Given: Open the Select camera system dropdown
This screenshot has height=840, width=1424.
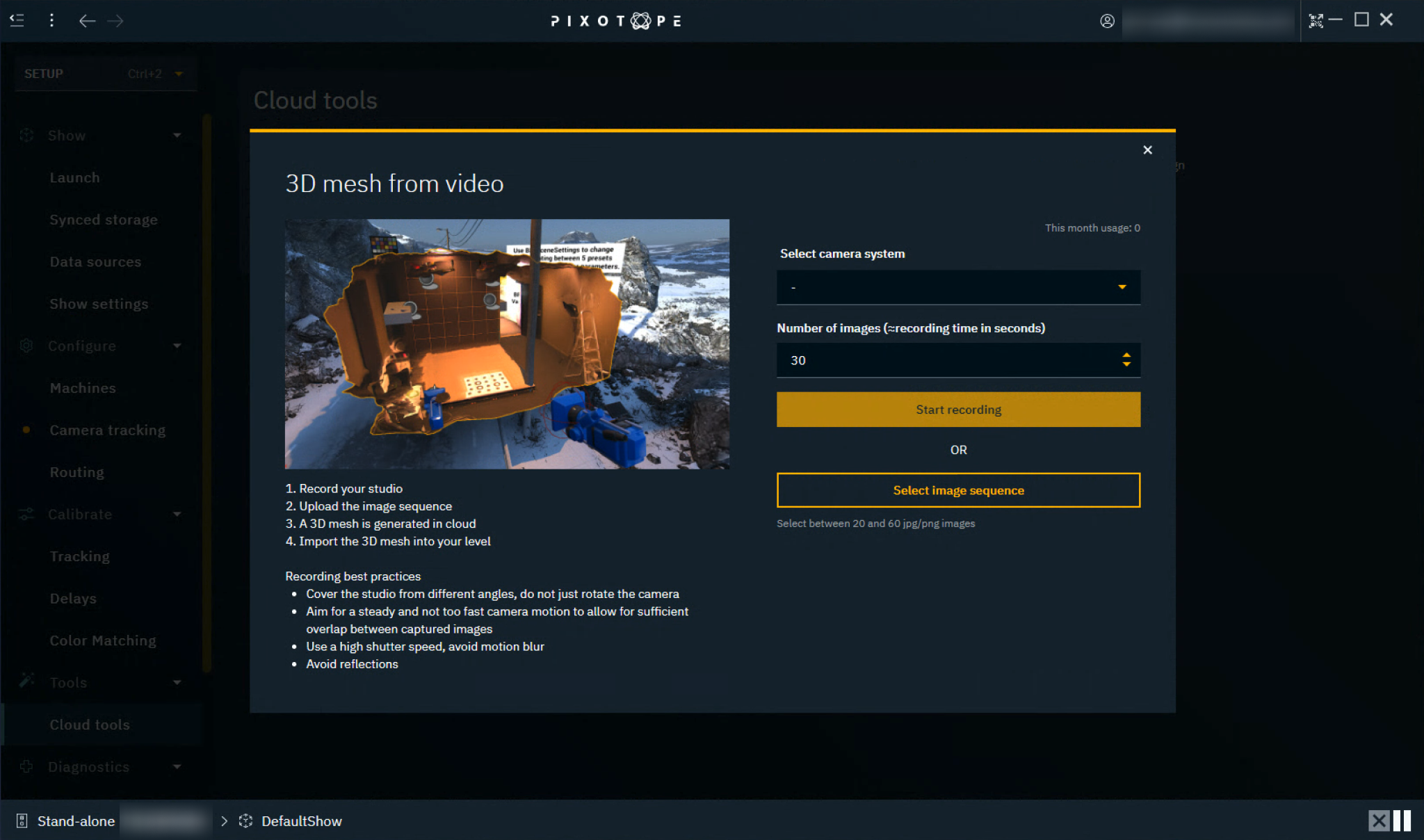Looking at the screenshot, I should click(957, 287).
